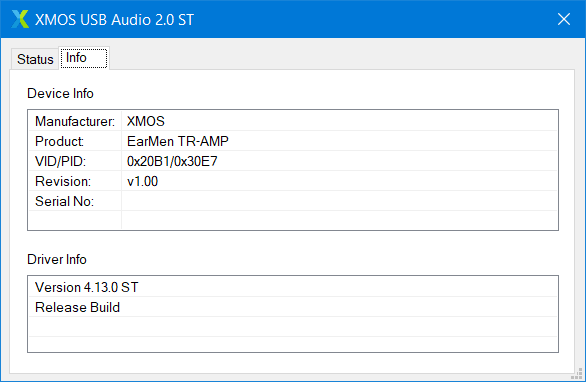Click the Serial No label cell
This screenshot has height=382, width=586.
pyautogui.click(x=75, y=201)
